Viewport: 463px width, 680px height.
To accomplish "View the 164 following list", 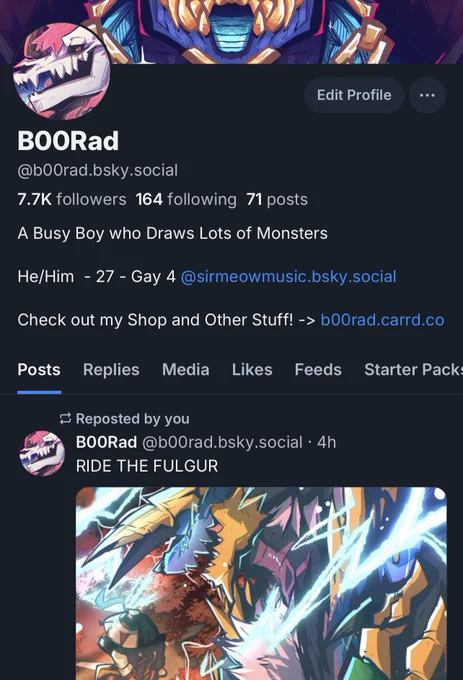I will pyautogui.click(x=186, y=199).
